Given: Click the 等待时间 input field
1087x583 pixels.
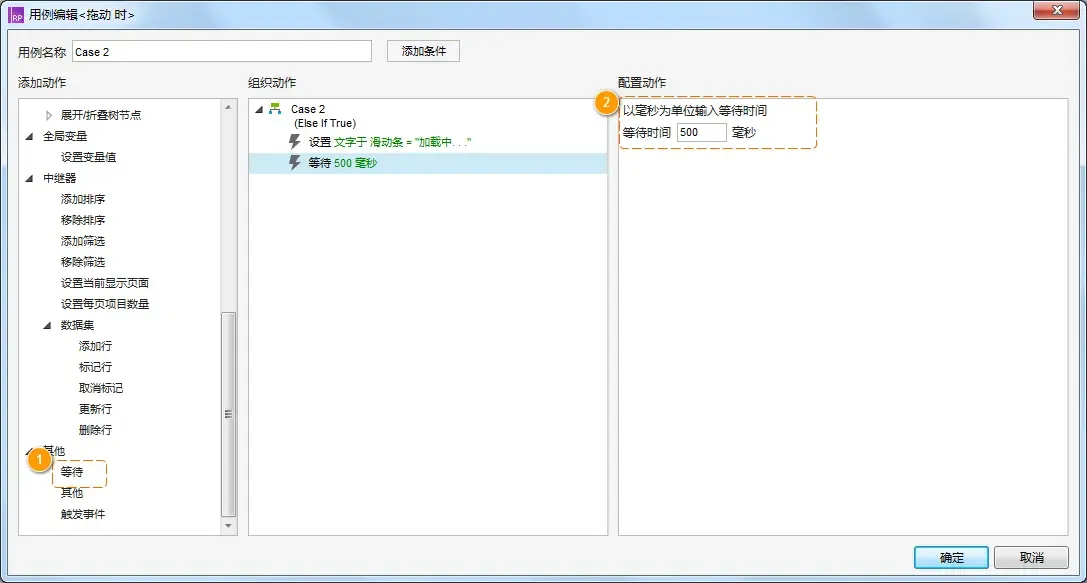Looking at the screenshot, I should click(x=701, y=132).
